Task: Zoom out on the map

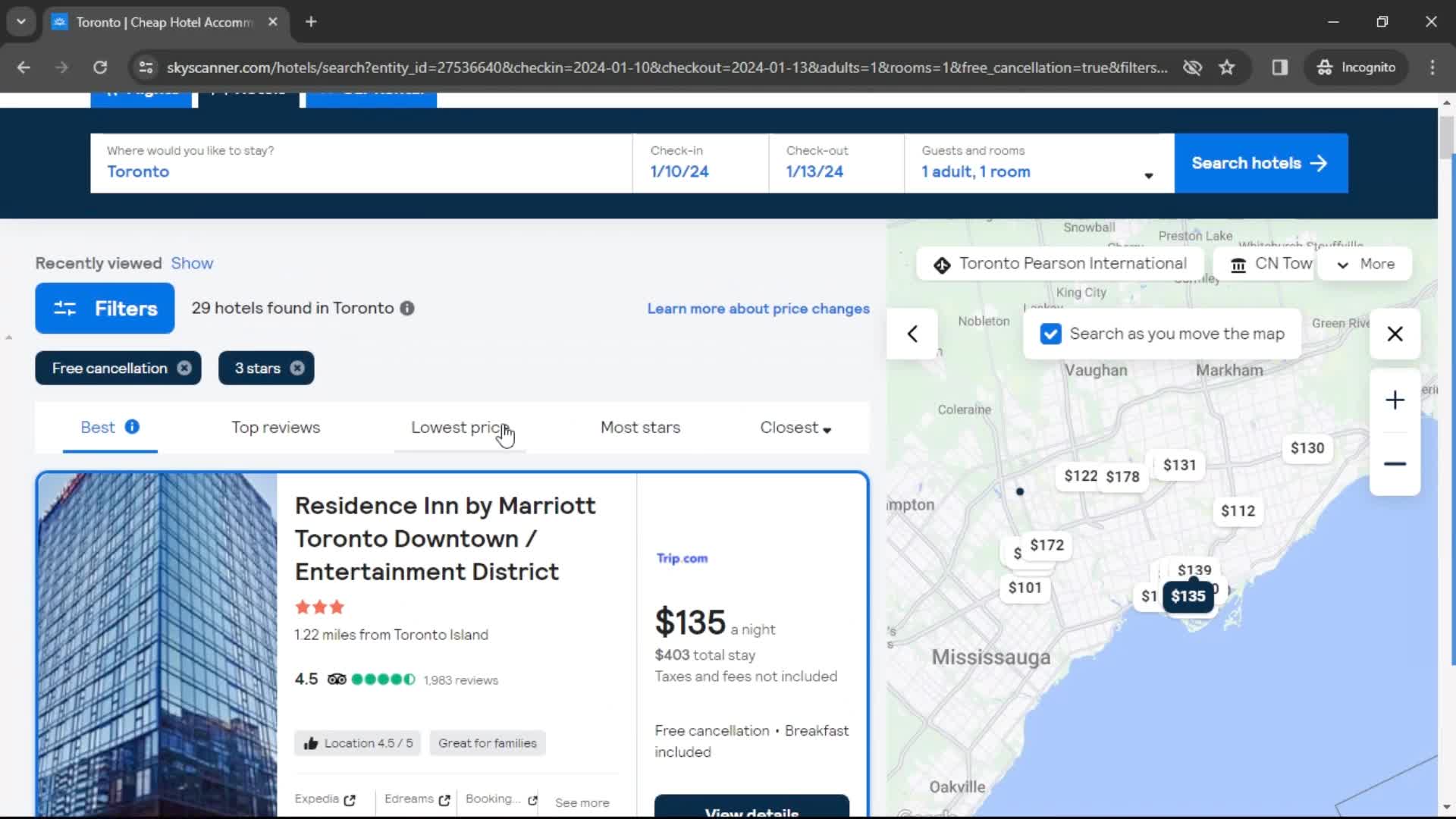Action: (x=1395, y=463)
